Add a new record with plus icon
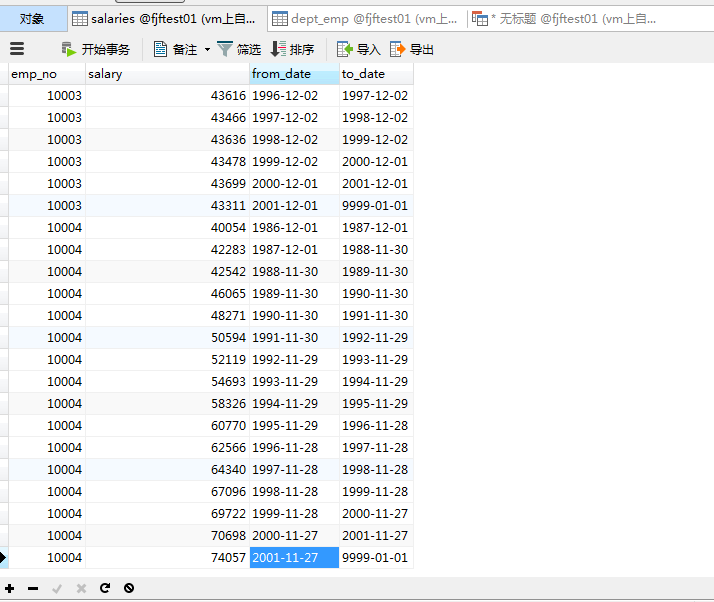This screenshot has width=714, height=602. 10,588
